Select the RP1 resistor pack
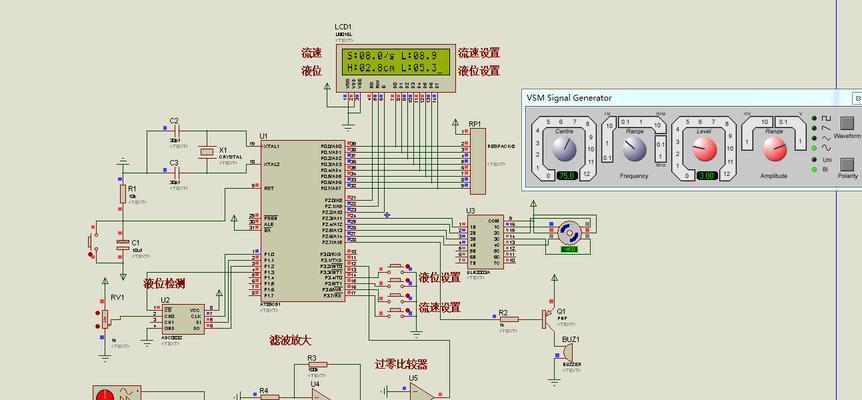The image size is (862, 400). 478,162
